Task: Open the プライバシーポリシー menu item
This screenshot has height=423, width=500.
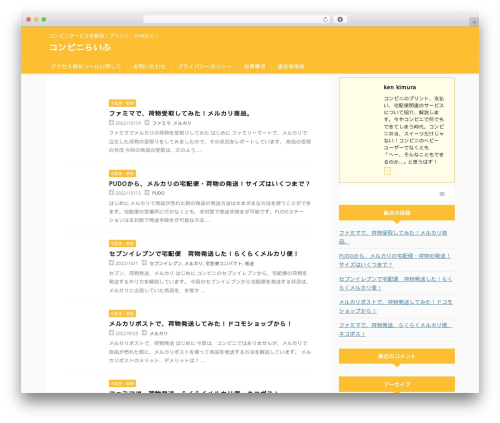Action: 204,66
